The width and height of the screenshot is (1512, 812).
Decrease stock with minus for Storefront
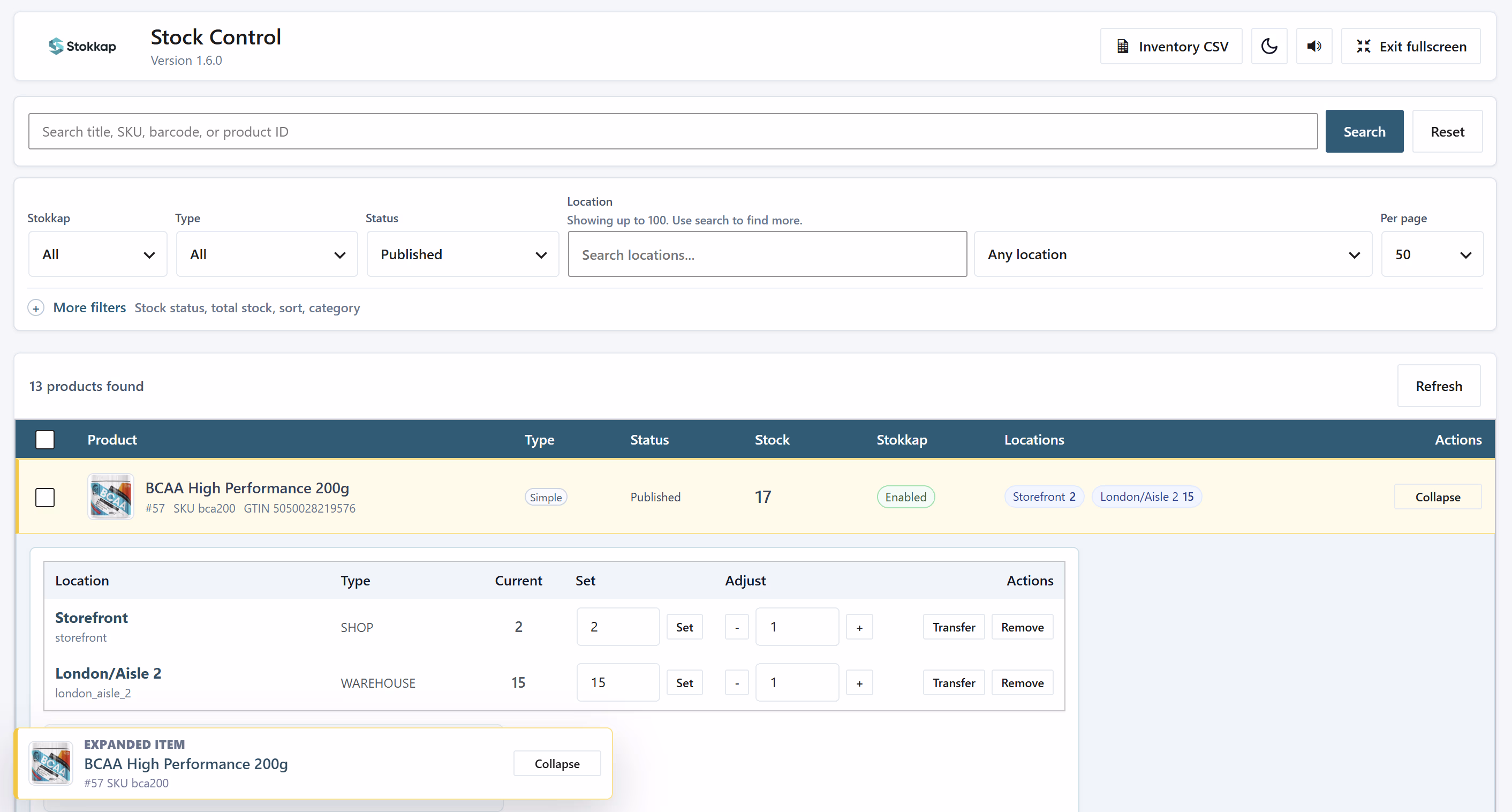point(737,627)
